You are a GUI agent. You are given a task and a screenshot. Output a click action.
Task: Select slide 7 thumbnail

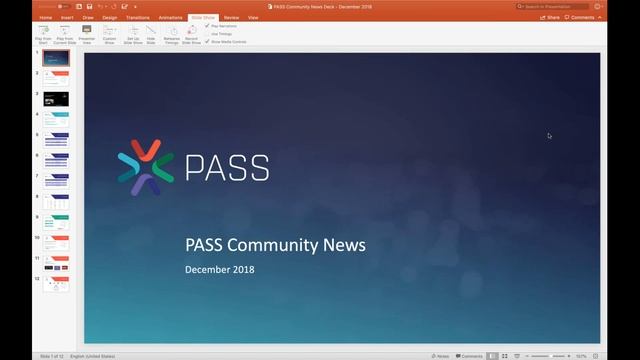(x=56, y=181)
